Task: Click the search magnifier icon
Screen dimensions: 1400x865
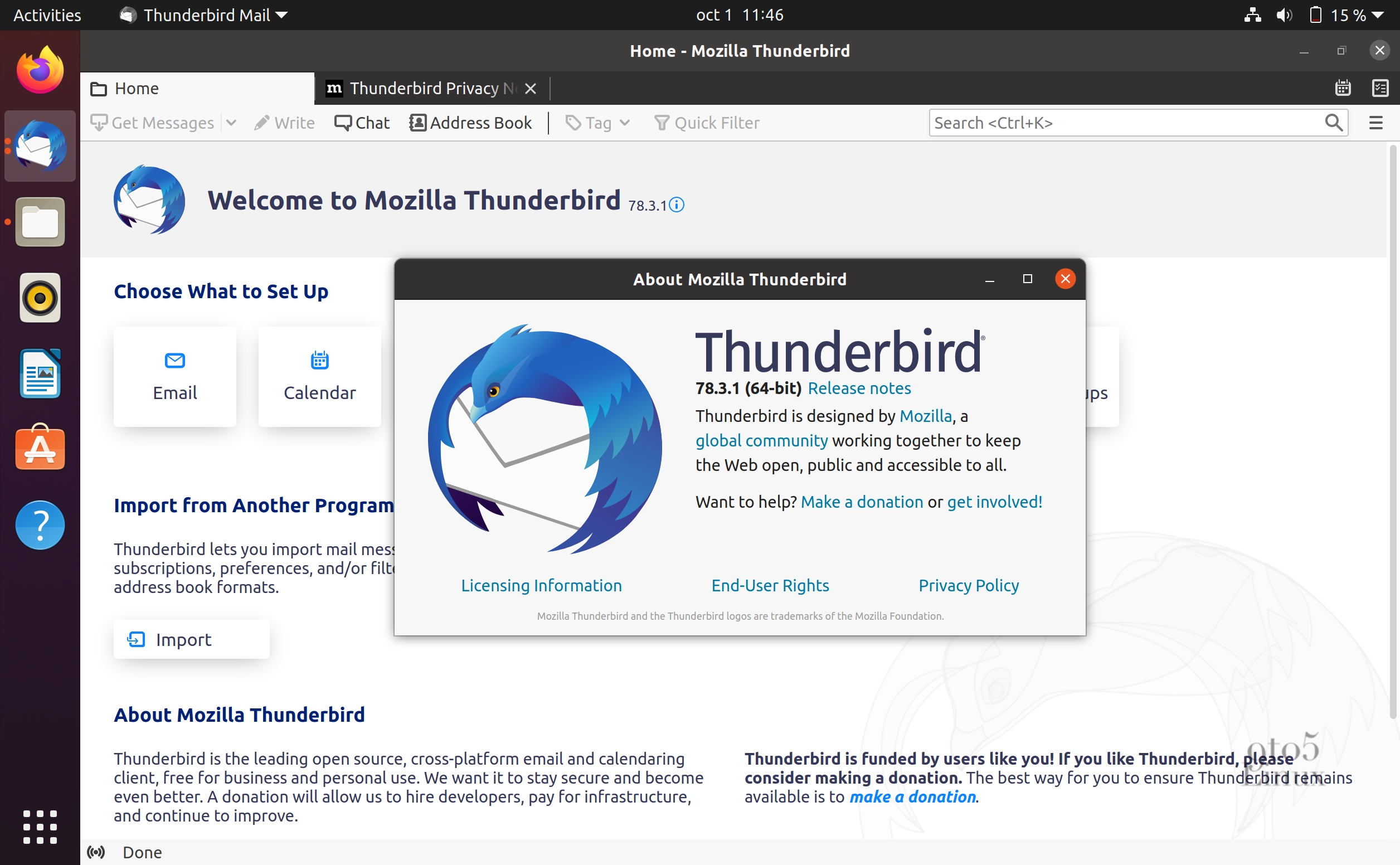Action: click(x=1333, y=123)
